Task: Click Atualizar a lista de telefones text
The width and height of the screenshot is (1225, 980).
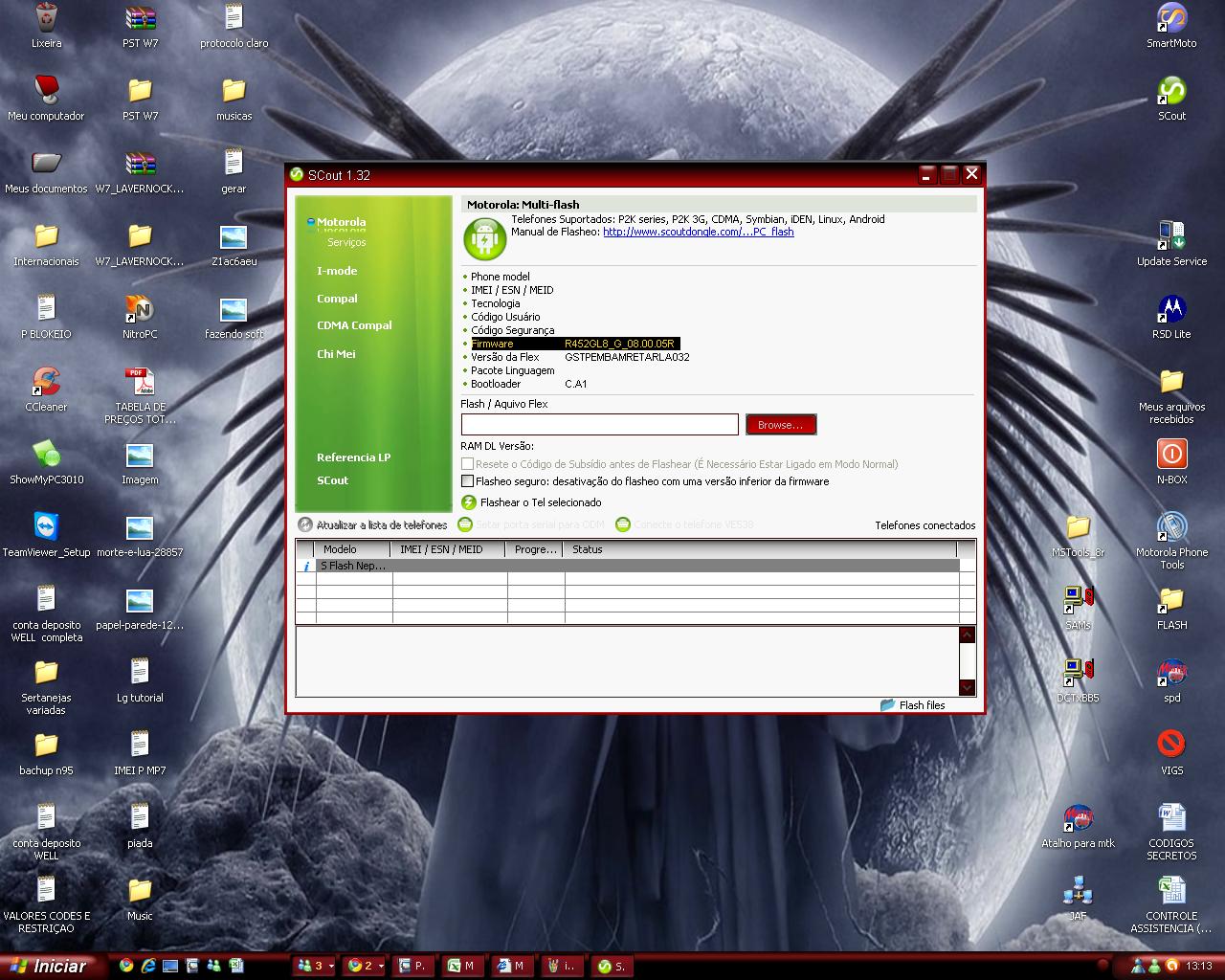Action: [x=382, y=525]
